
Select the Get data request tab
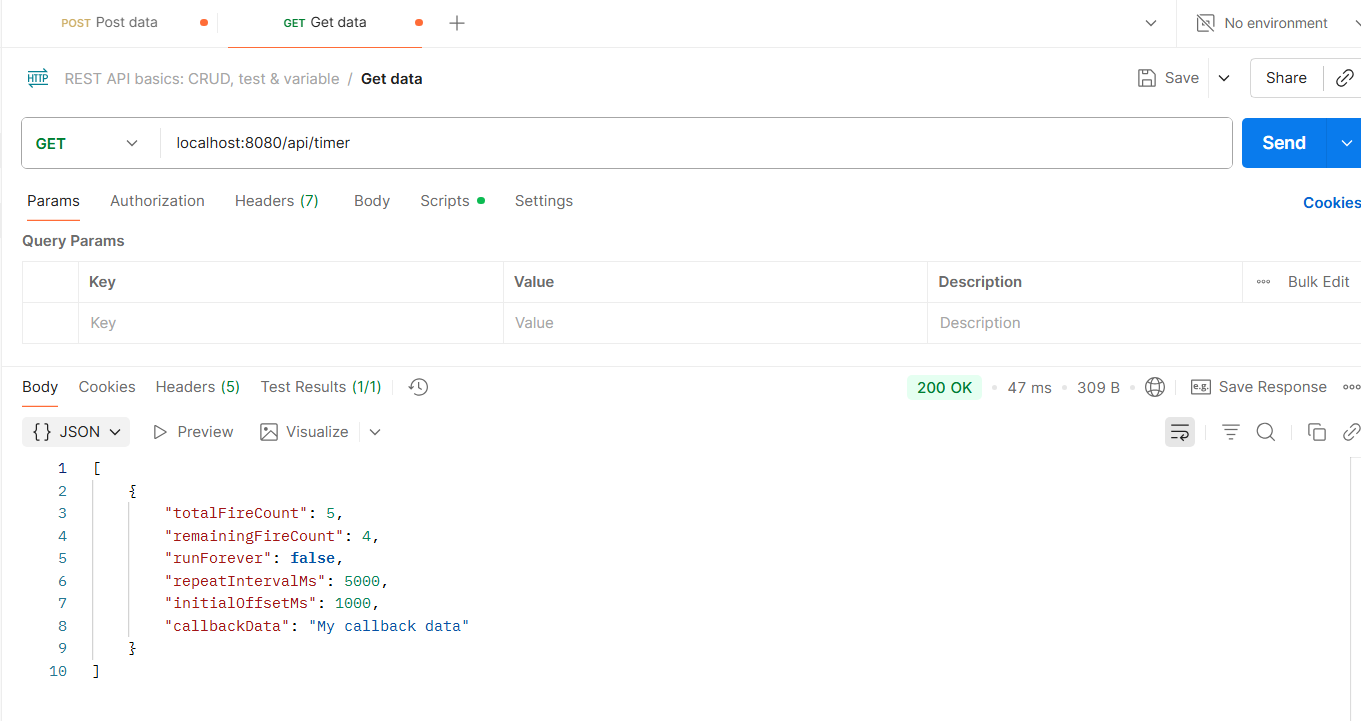coord(324,22)
